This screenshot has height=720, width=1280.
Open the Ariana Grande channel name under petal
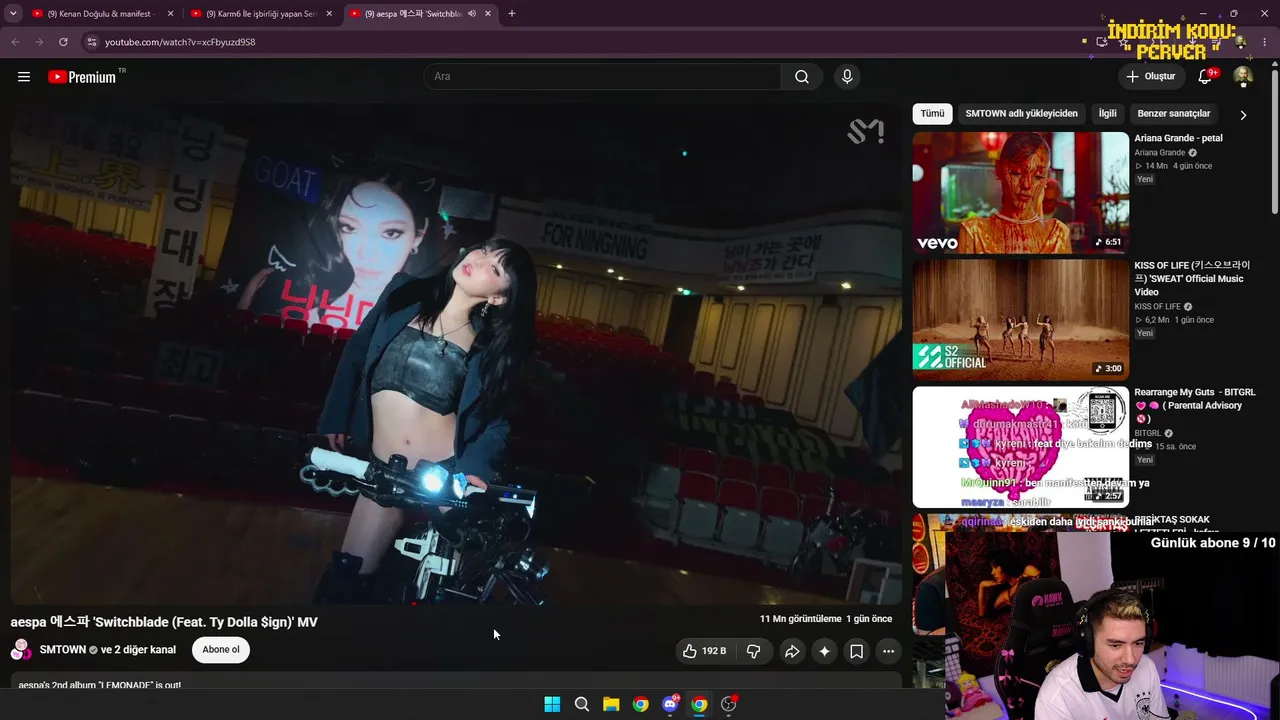pos(1159,153)
